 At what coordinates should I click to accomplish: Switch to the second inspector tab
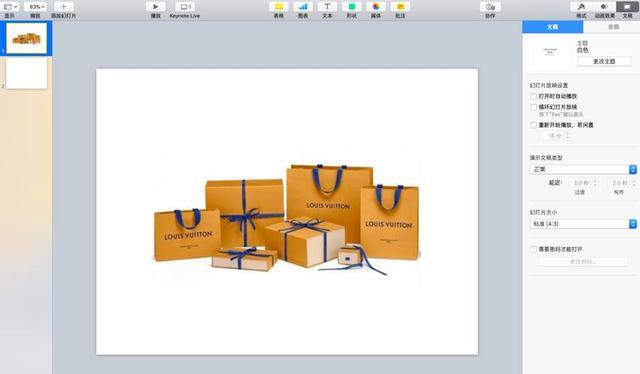click(613, 27)
